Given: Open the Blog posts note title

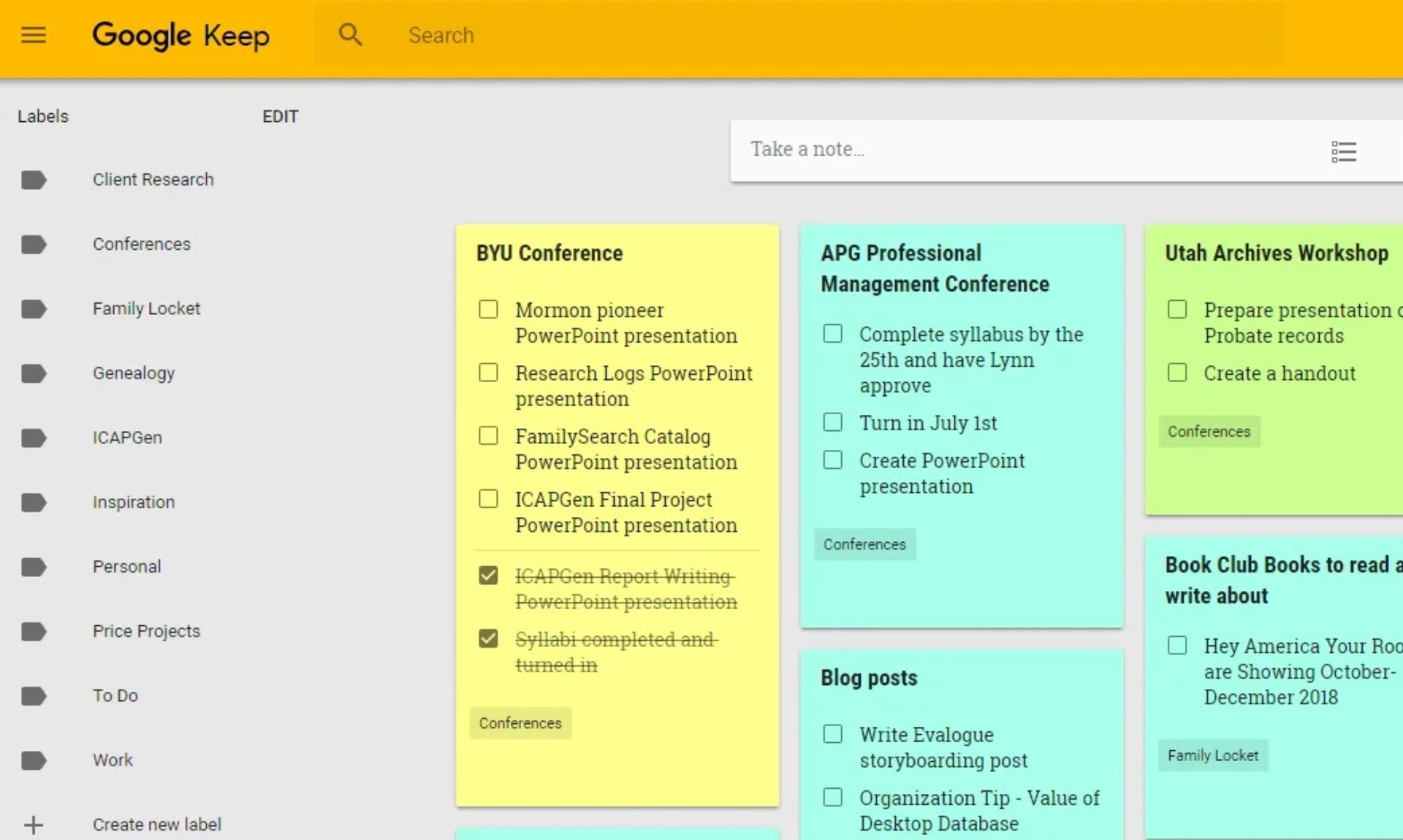Looking at the screenshot, I should pyautogui.click(x=869, y=678).
